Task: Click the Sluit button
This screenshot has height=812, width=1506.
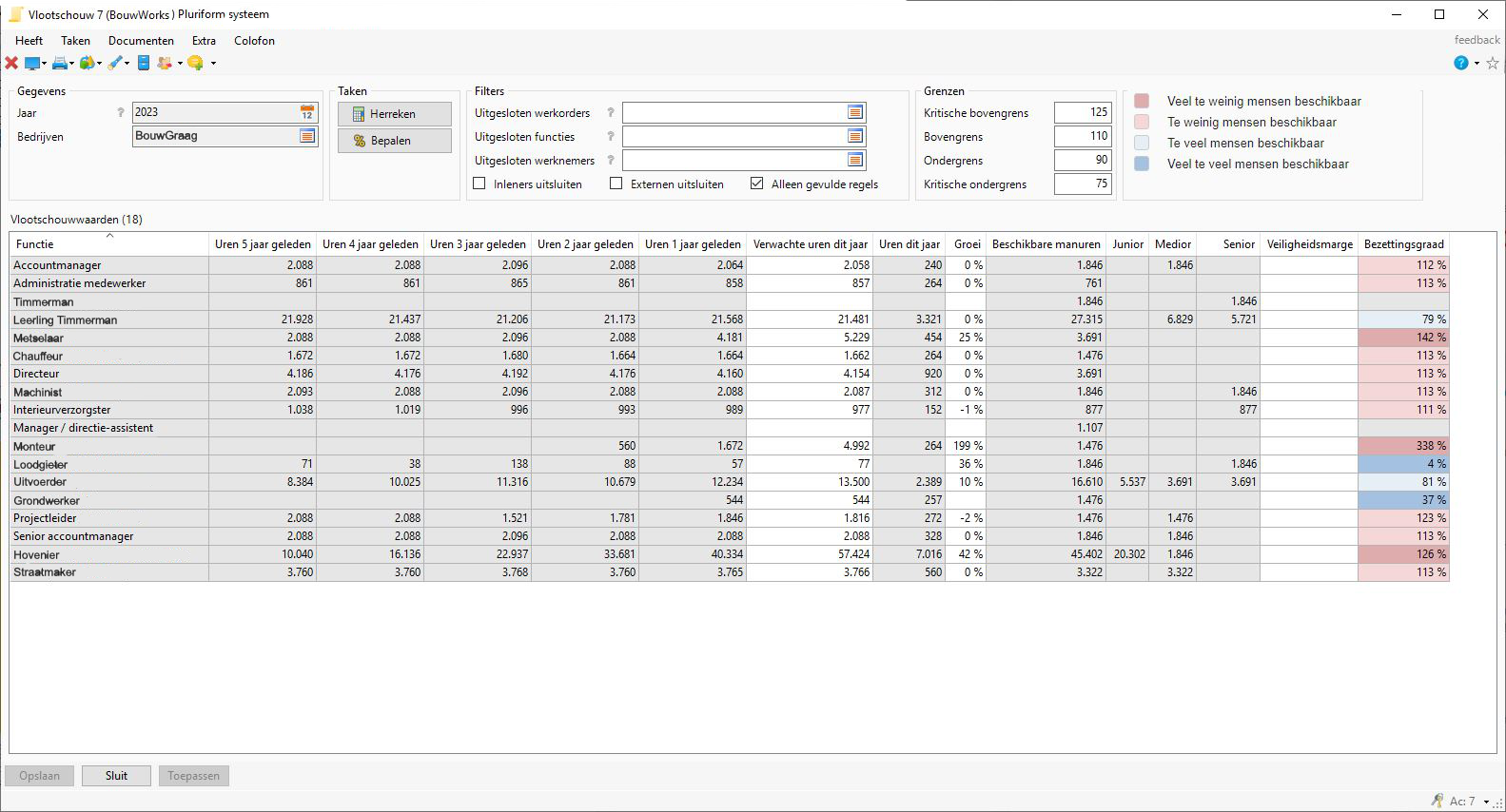Action: click(116, 776)
